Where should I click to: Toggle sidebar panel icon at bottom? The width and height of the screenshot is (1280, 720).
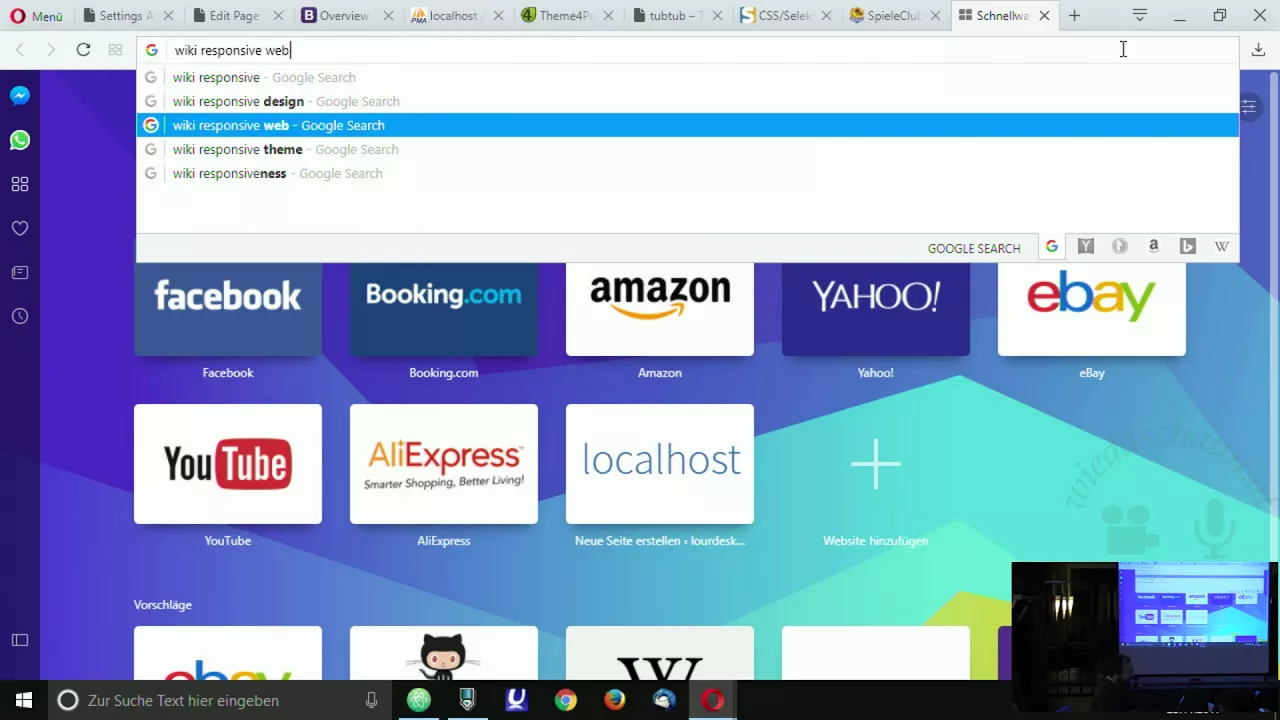20,640
